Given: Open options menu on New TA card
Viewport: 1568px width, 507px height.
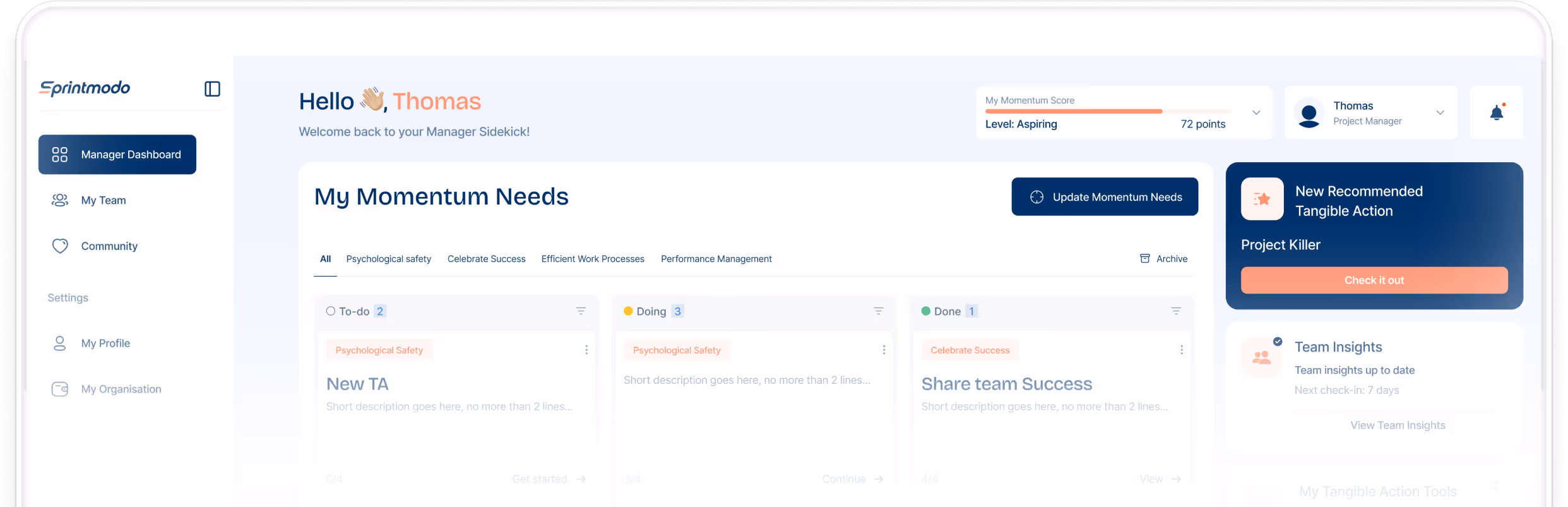Looking at the screenshot, I should tap(586, 350).
